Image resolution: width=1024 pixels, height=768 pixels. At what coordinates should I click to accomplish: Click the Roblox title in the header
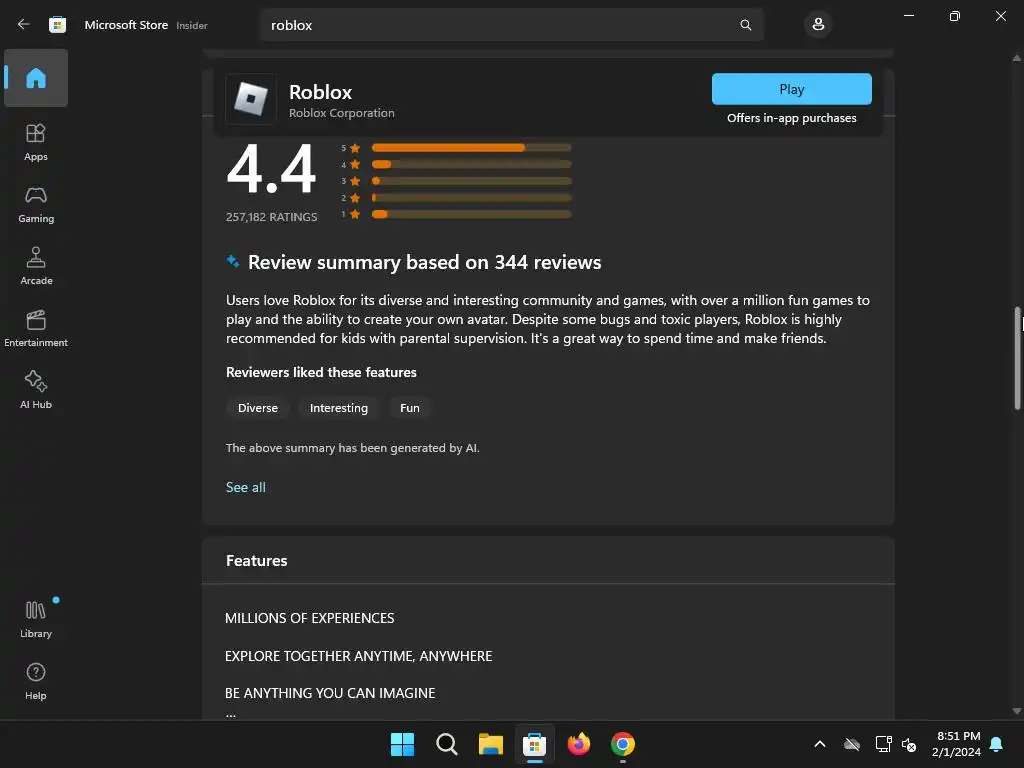coord(320,92)
